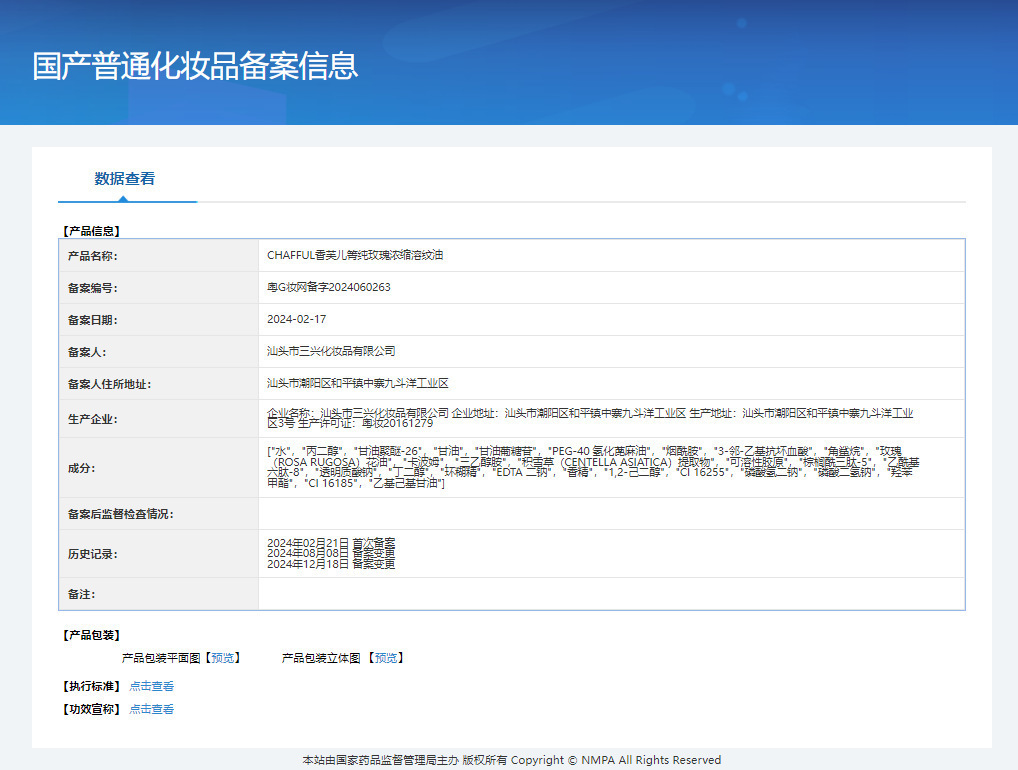The height and width of the screenshot is (770, 1018).
Task: Select history entry 2024年08月08日 备案变更
Action: [x=331, y=553]
